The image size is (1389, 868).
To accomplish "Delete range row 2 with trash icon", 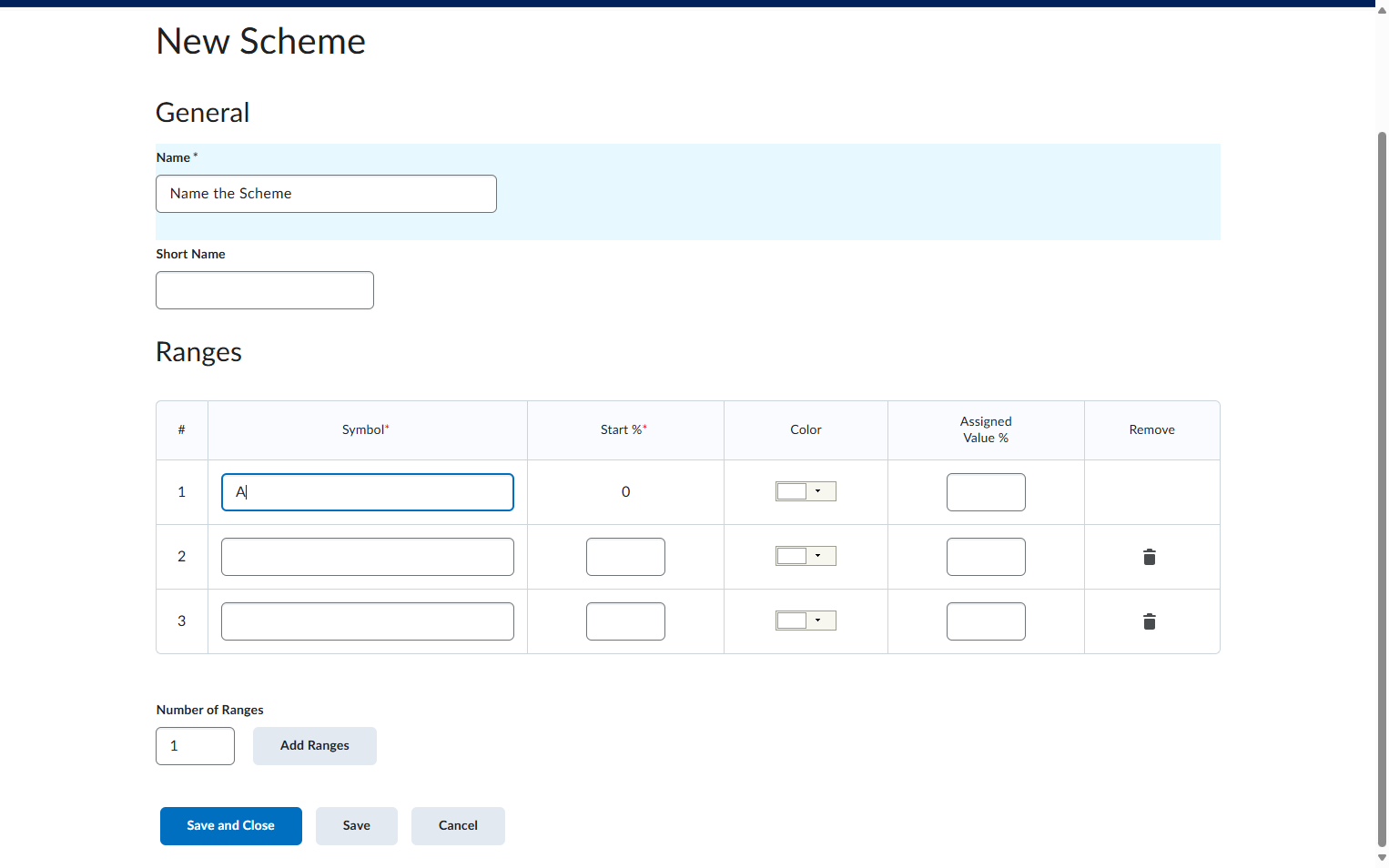I will (x=1150, y=557).
